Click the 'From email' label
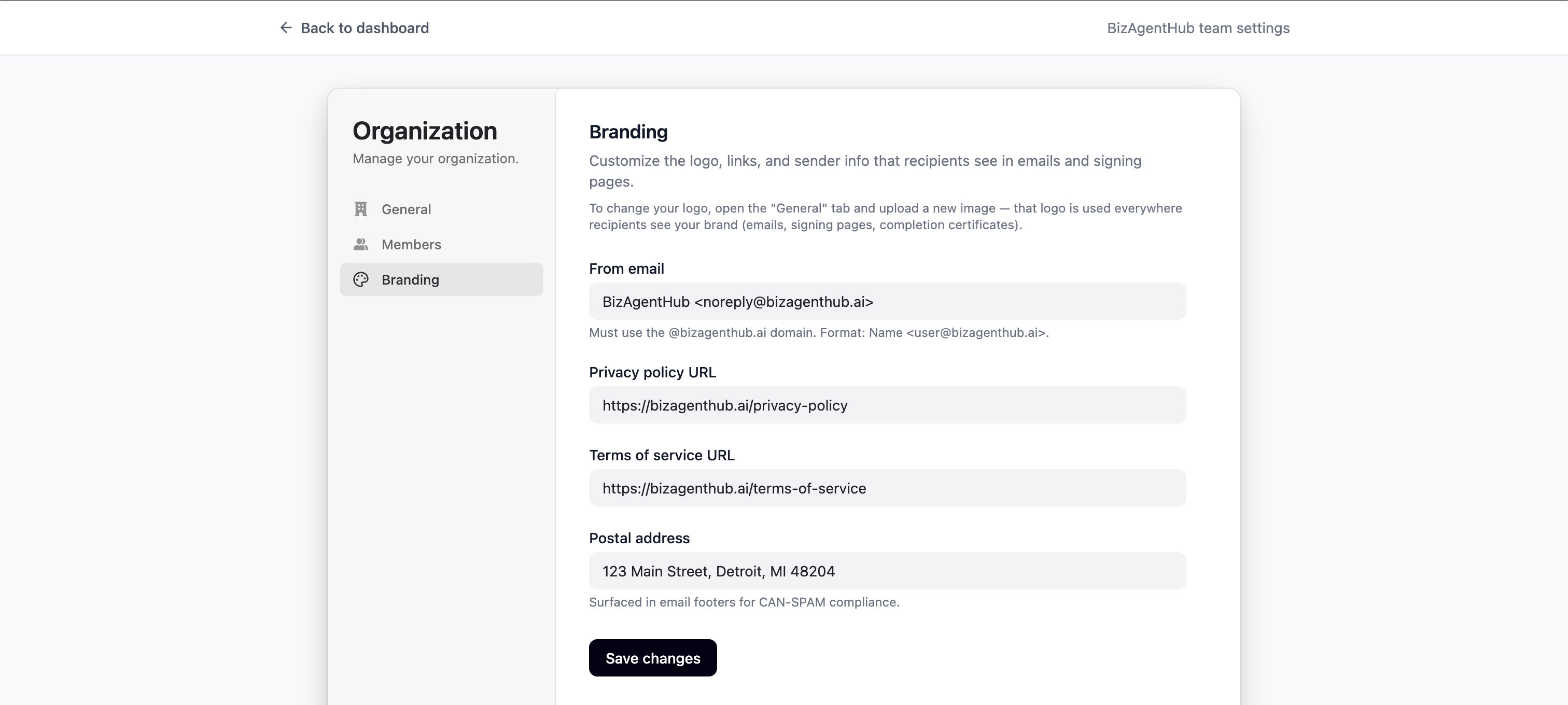 [626, 269]
